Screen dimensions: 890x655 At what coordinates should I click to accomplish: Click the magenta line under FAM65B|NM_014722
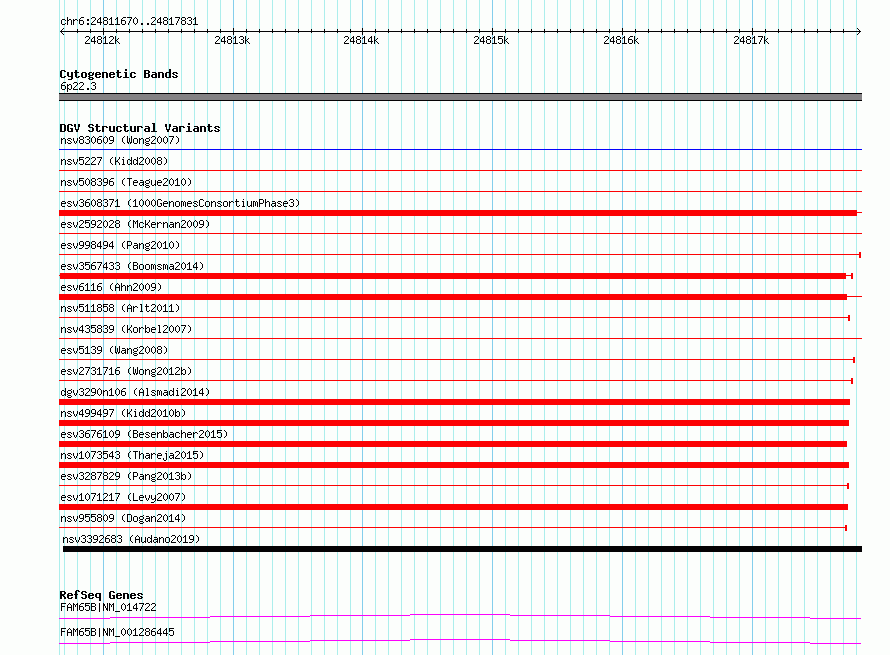click(460, 616)
